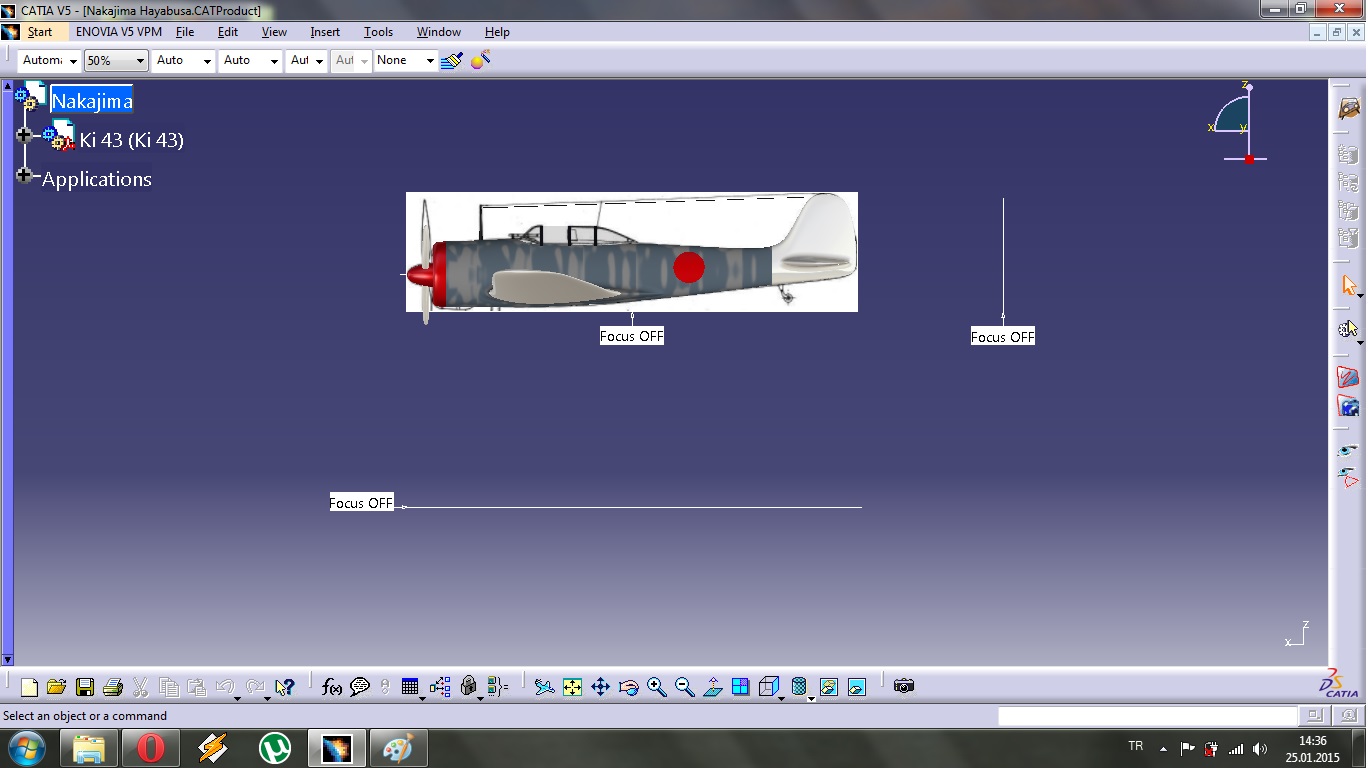
Task: Click the compass in the view corner
Action: click(1238, 122)
